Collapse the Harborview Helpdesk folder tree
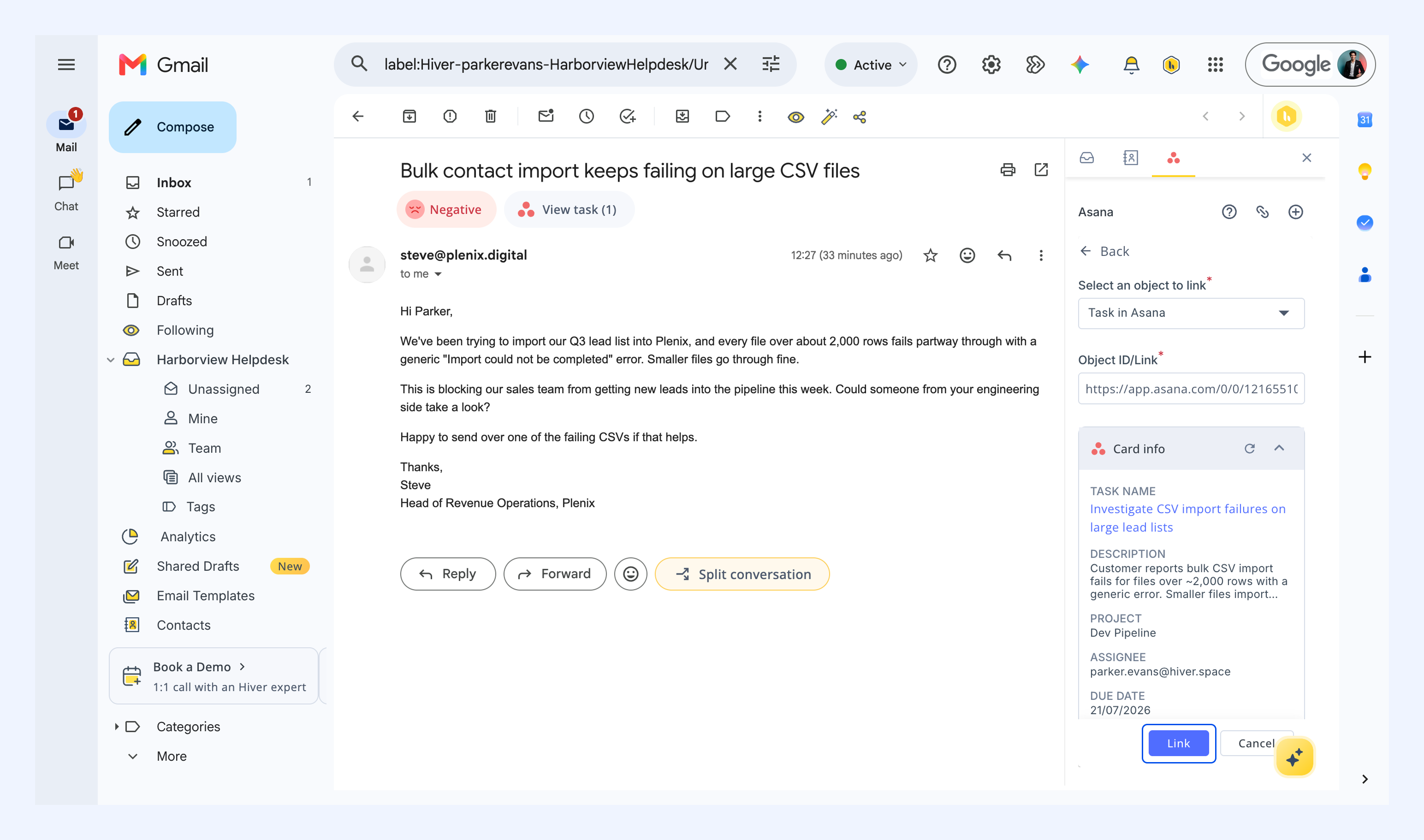The width and height of the screenshot is (1424, 840). 111,360
